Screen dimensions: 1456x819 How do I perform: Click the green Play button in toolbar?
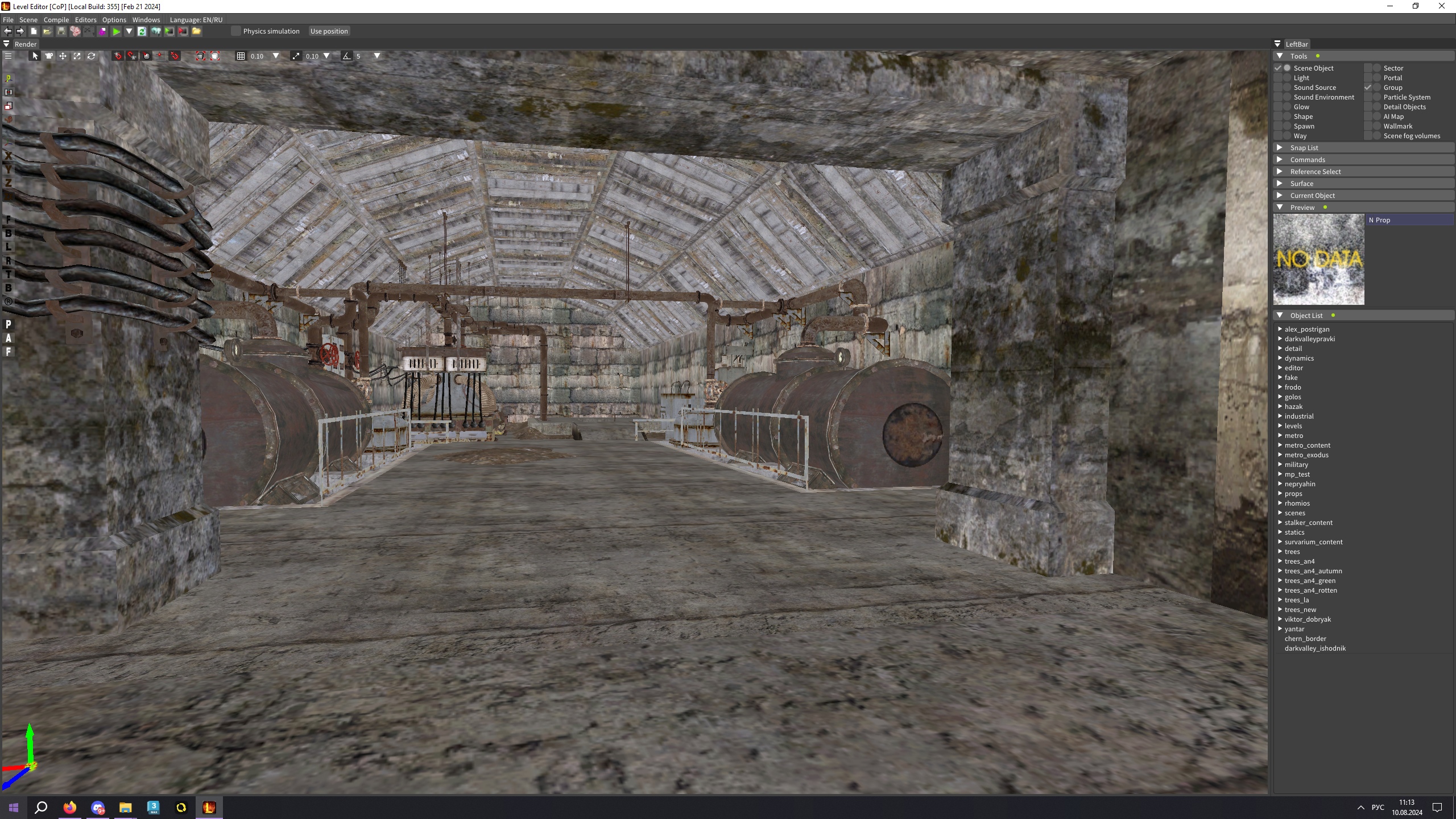click(x=116, y=31)
